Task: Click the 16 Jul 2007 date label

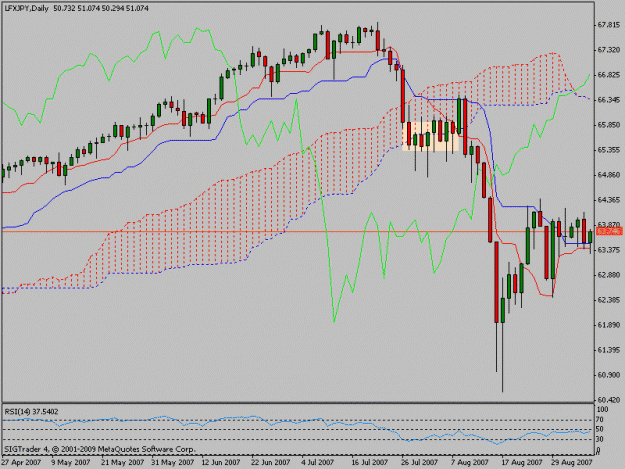Action: pos(369,463)
